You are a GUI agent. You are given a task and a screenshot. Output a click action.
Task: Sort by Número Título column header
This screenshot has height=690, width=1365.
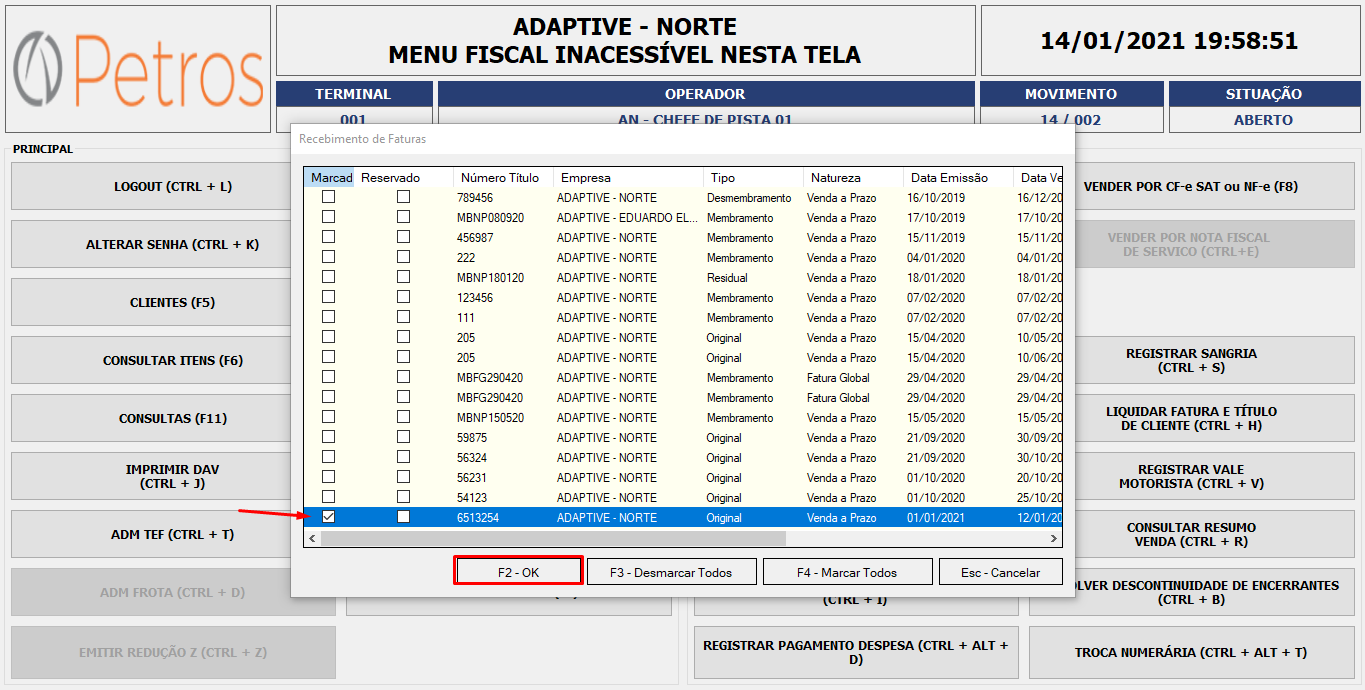504,177
